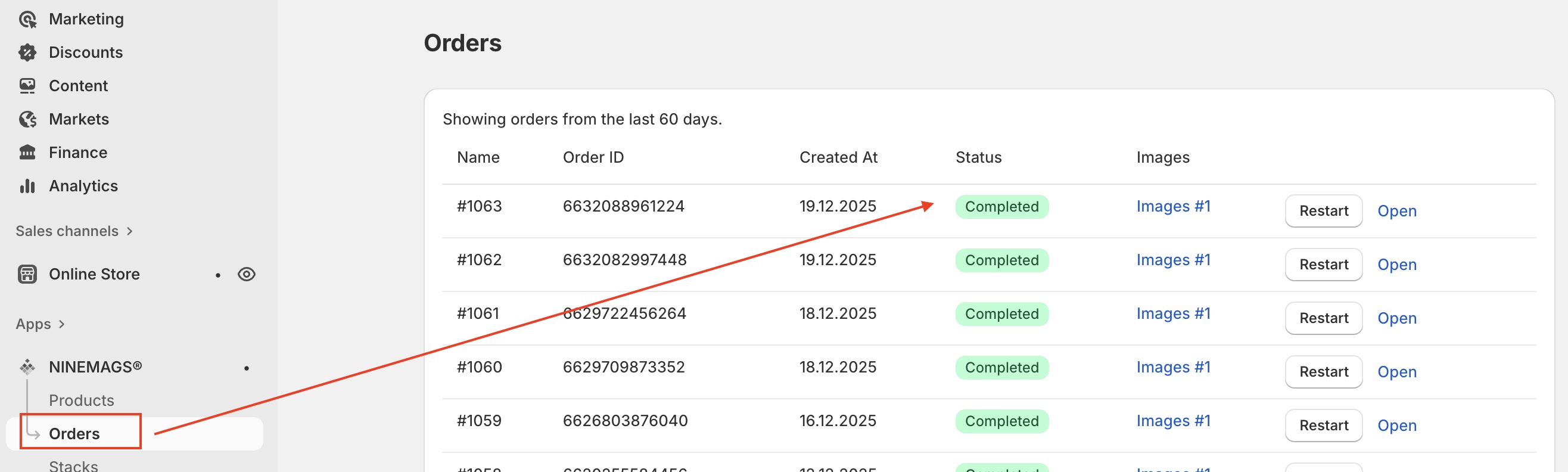Select Markets in the sidebar
1568x472 pixels.
pyautogui.click(x=79, y=119)
